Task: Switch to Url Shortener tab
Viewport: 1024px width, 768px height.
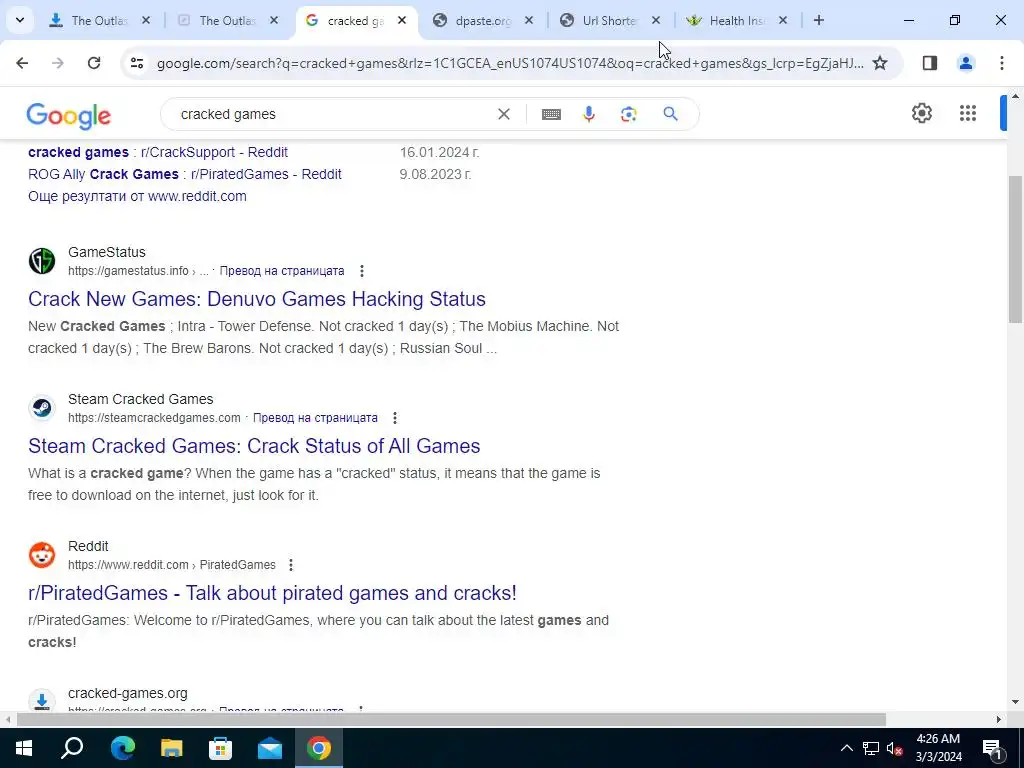Action: pos(611,20)
